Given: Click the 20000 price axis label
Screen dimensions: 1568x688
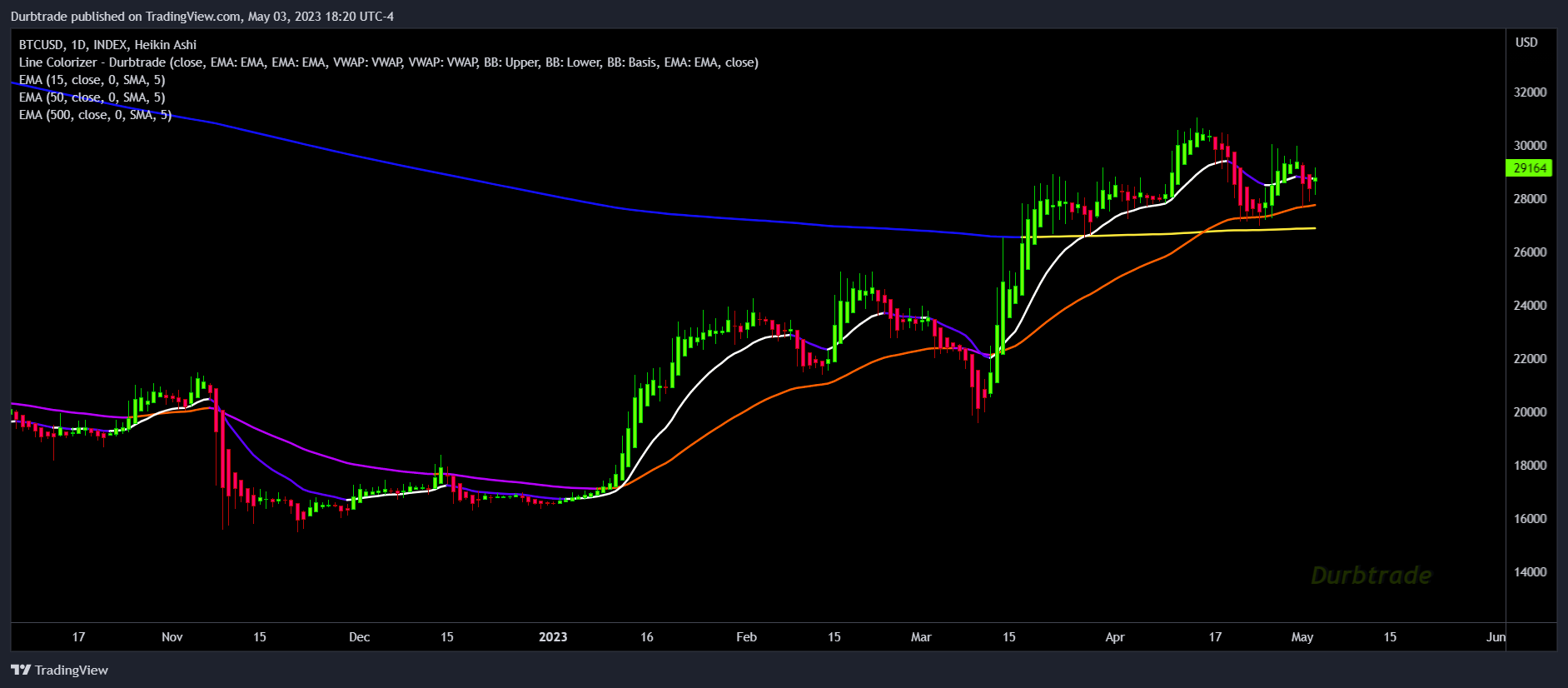Looking at the screenshot, I should 1530,411.
